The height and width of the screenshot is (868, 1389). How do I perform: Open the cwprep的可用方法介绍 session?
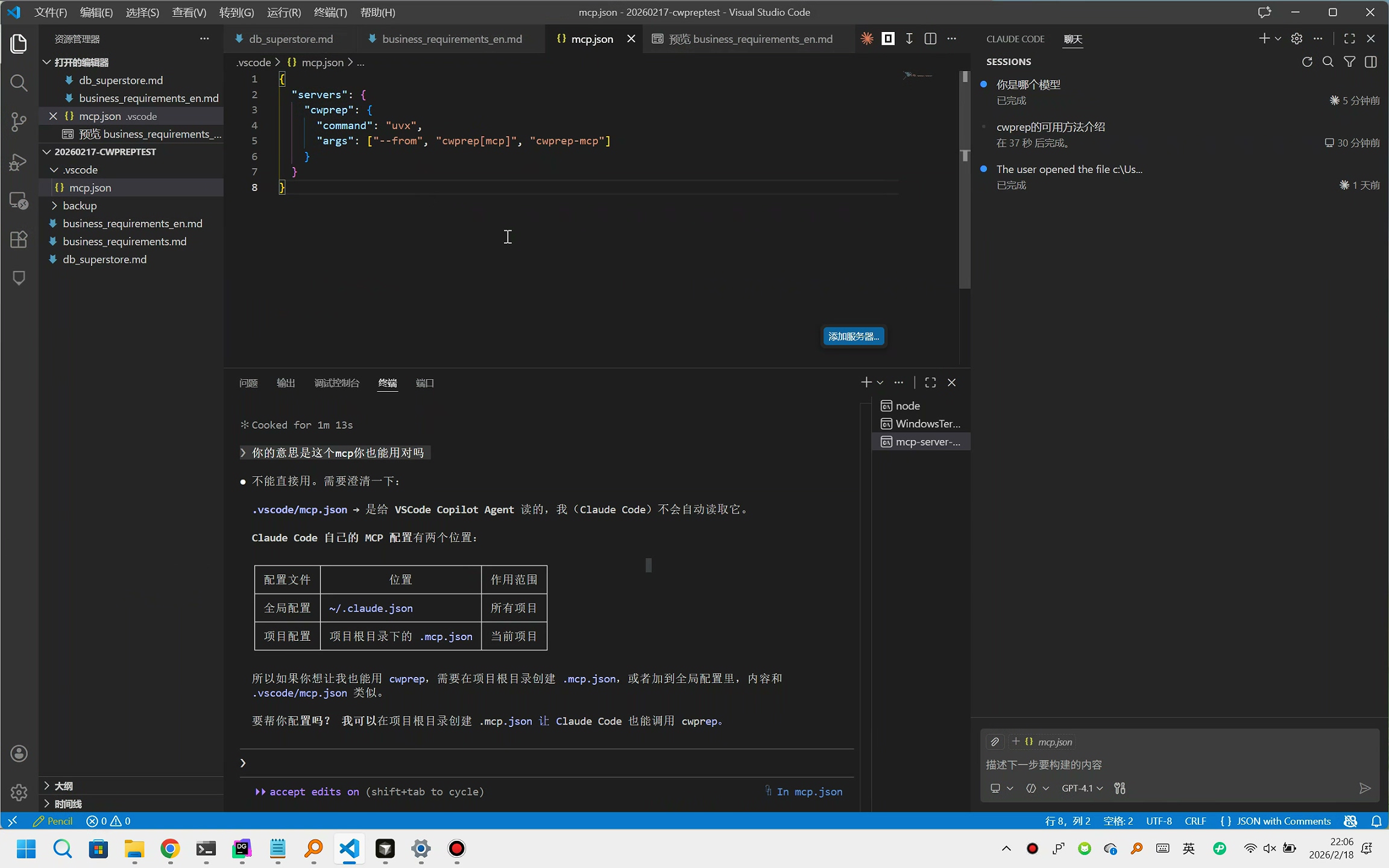point(1180,134)
